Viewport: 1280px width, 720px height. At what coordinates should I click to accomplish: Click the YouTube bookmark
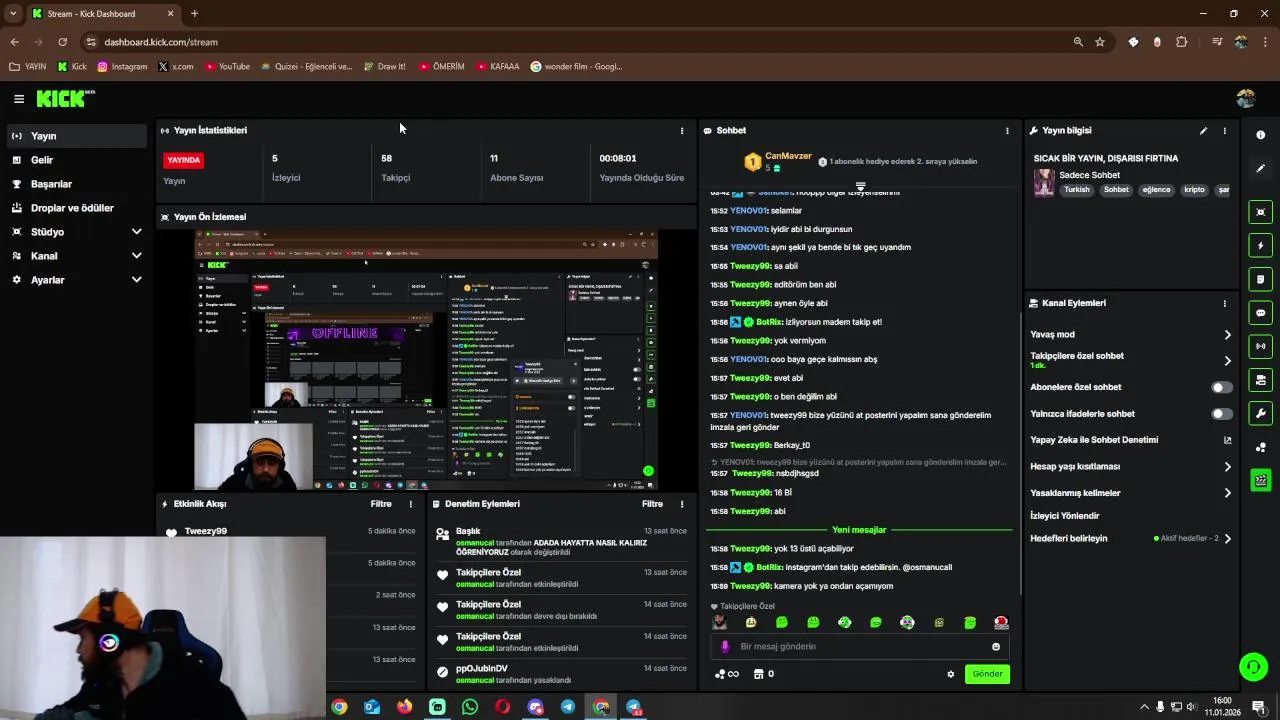point(227,67)
